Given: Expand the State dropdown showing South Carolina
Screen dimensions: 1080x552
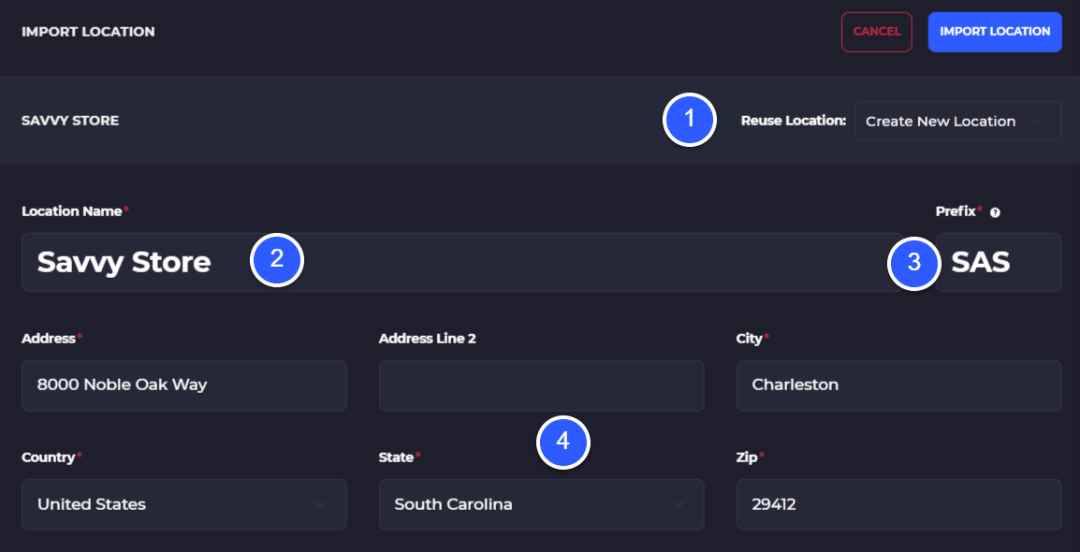Looking at the screenshot, I should [x=541, y=504].
